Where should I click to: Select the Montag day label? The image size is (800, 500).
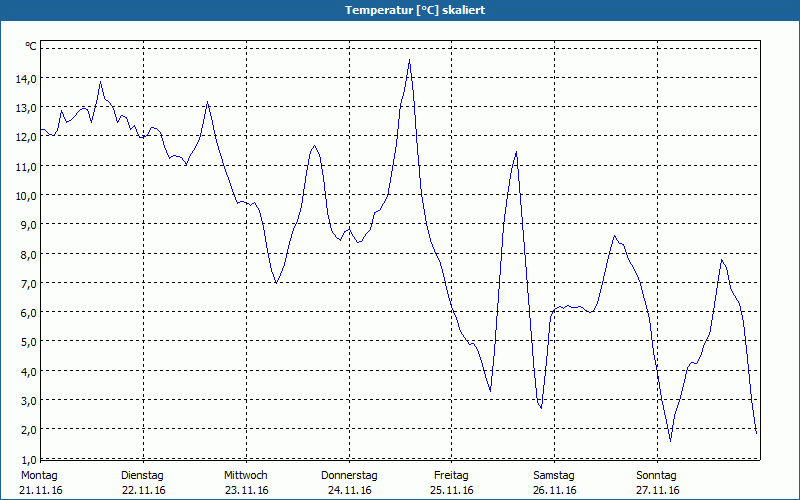(39, 476)
